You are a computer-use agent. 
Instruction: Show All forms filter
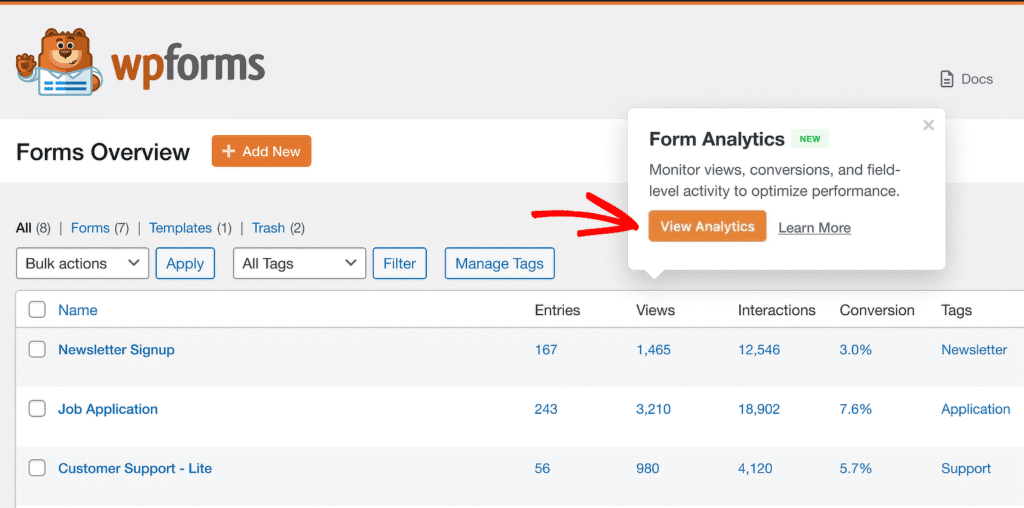(24, 228)
